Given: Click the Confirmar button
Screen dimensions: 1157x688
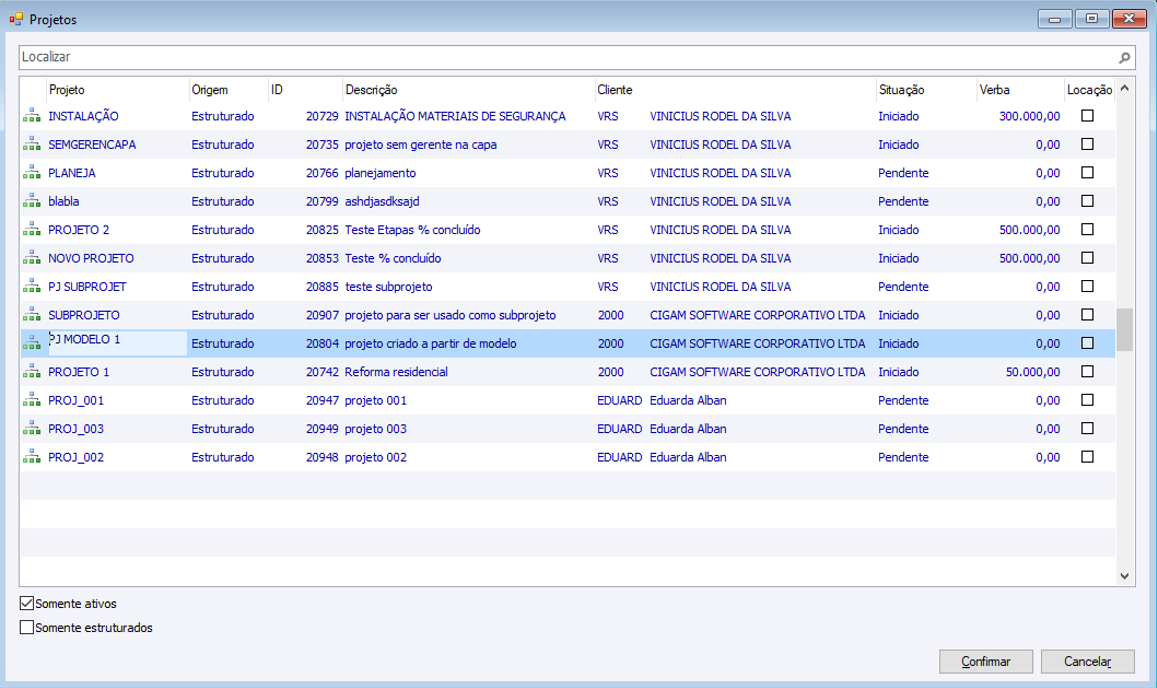Looking at the screenshot, I should tap(986, 661).
